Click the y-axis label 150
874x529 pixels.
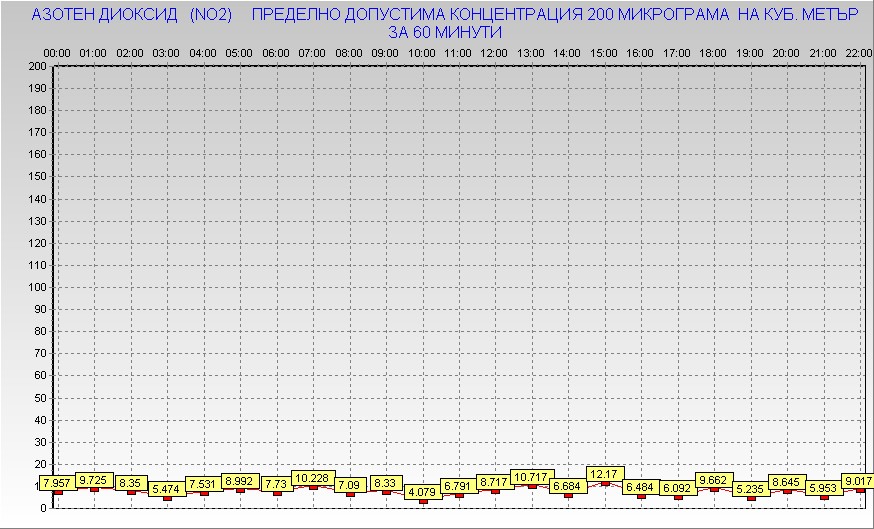pyautogui.click(x=37, y=177)
